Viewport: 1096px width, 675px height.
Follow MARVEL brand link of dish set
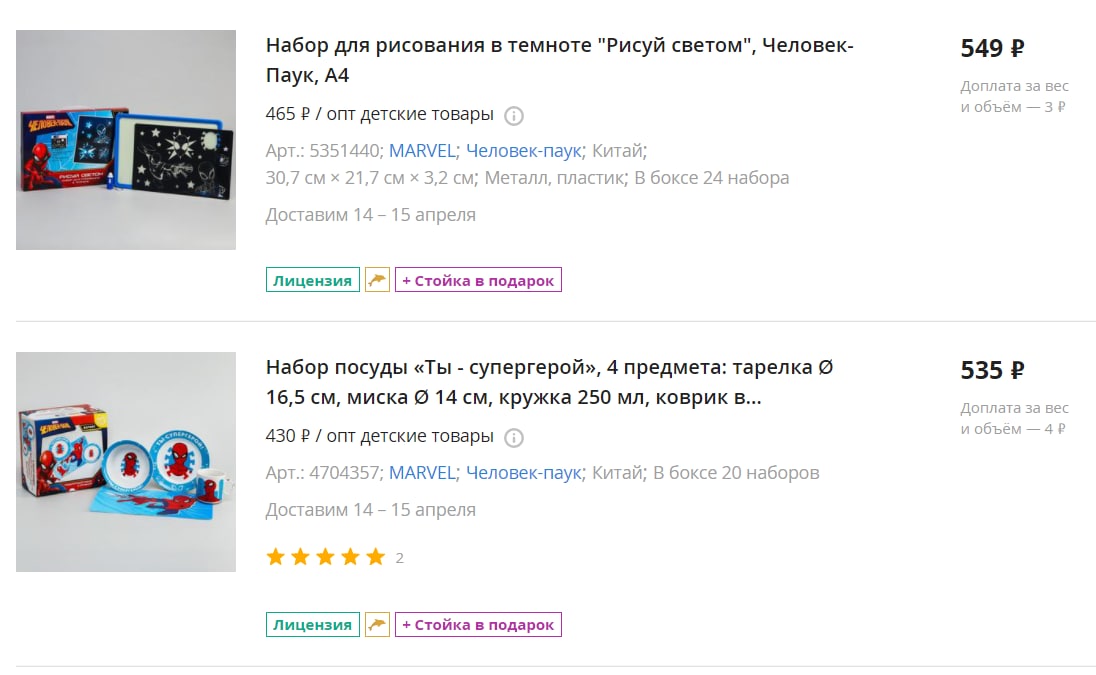422,473
